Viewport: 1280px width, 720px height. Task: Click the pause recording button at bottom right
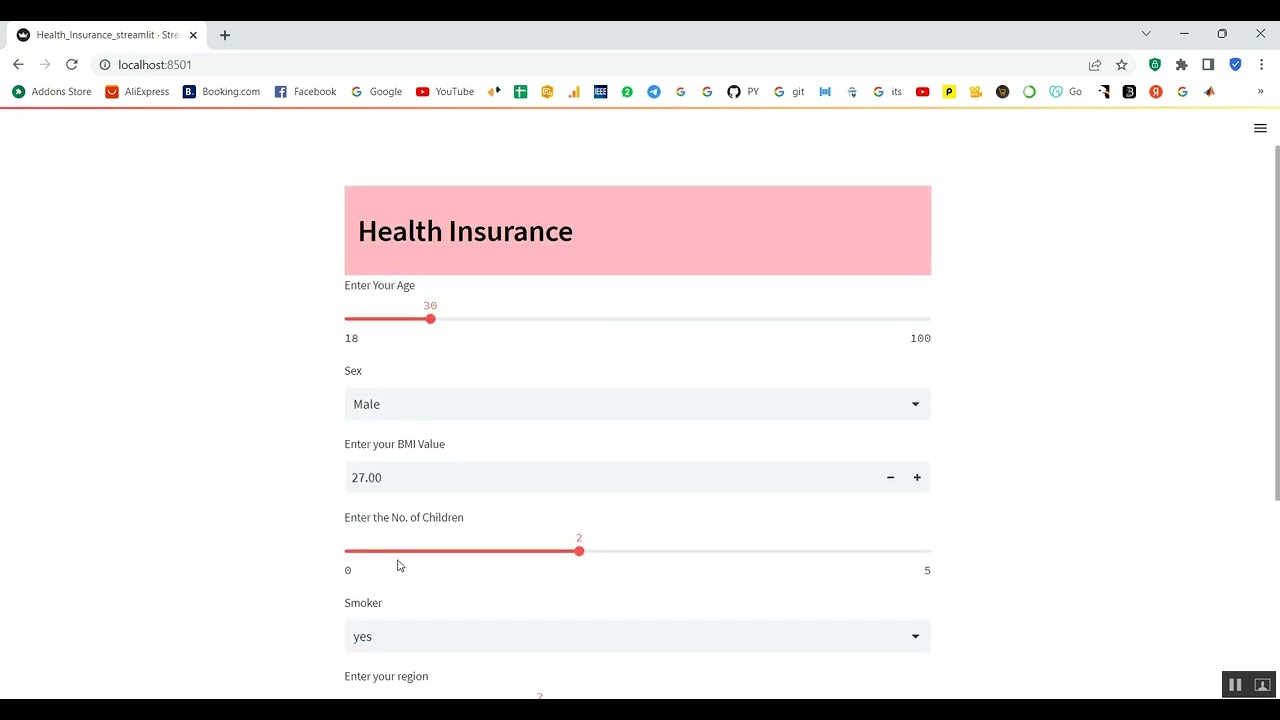pos(1235,685)
